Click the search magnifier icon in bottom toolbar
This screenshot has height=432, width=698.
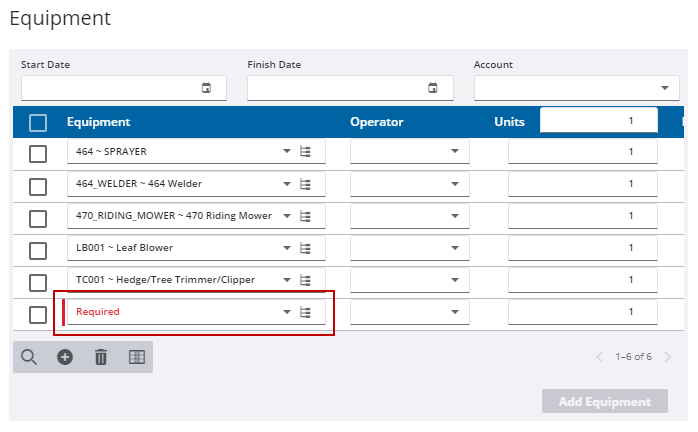click(29, 357)
